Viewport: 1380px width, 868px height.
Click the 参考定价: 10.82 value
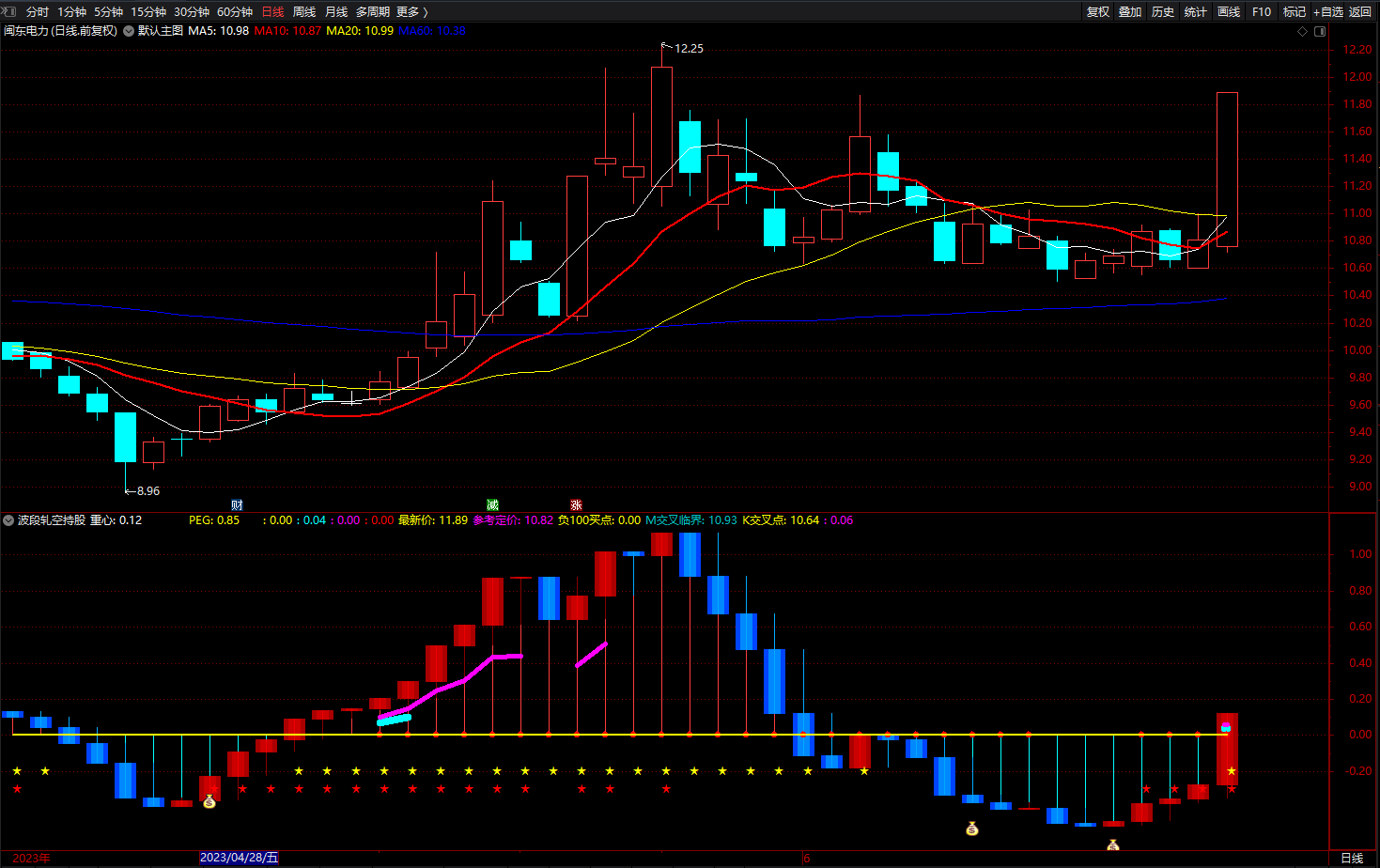point(513,520)
